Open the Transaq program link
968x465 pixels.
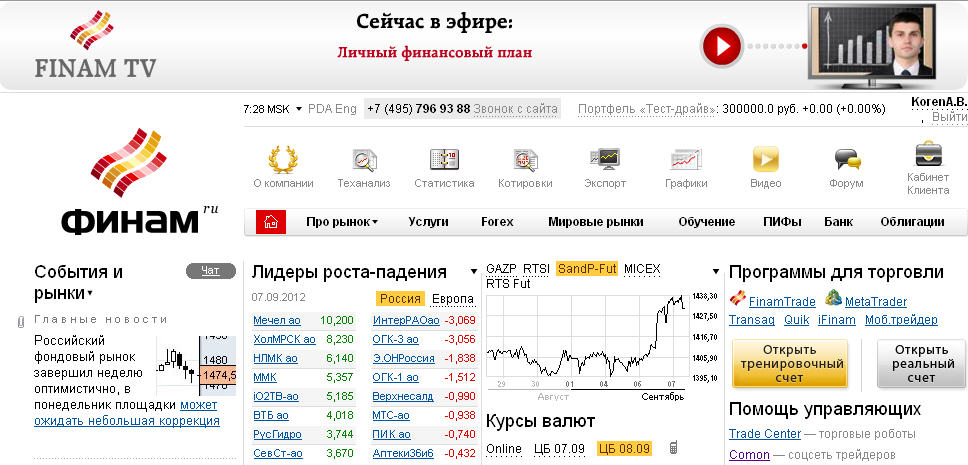751,320
